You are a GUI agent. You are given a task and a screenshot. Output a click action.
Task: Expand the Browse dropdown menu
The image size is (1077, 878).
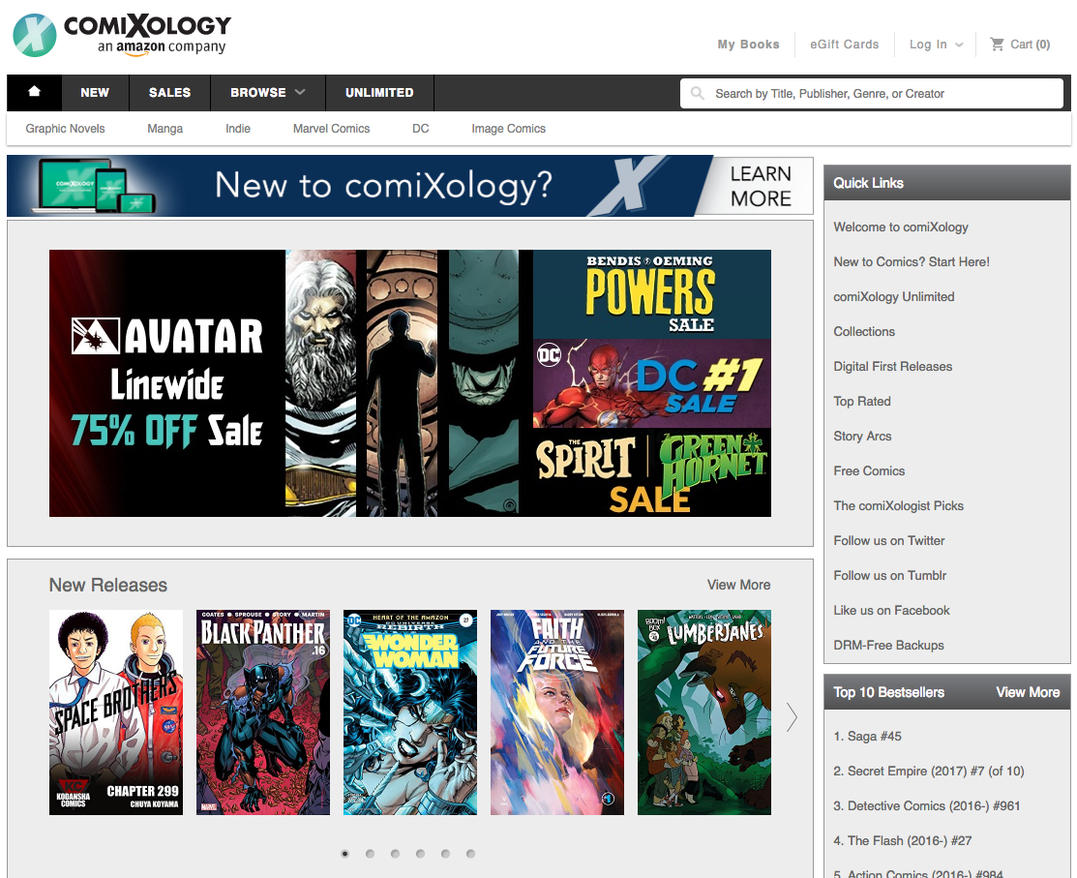pyautogui.click(x=267, y=92)
